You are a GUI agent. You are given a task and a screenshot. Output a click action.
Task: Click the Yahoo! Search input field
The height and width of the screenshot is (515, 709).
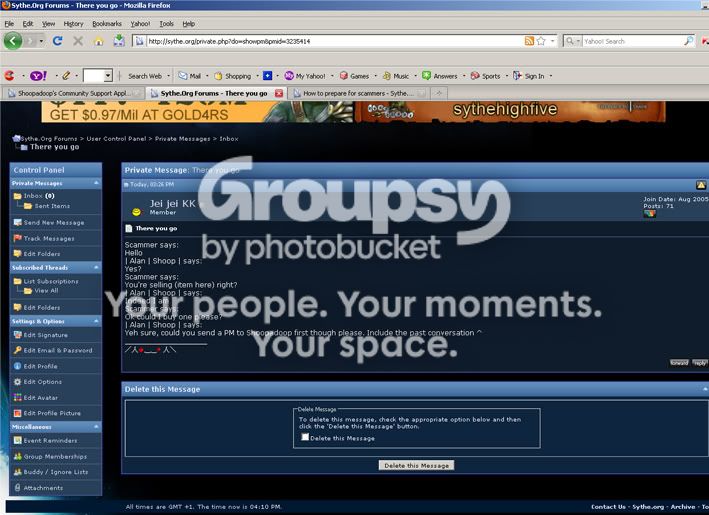[x=632, y=41]
